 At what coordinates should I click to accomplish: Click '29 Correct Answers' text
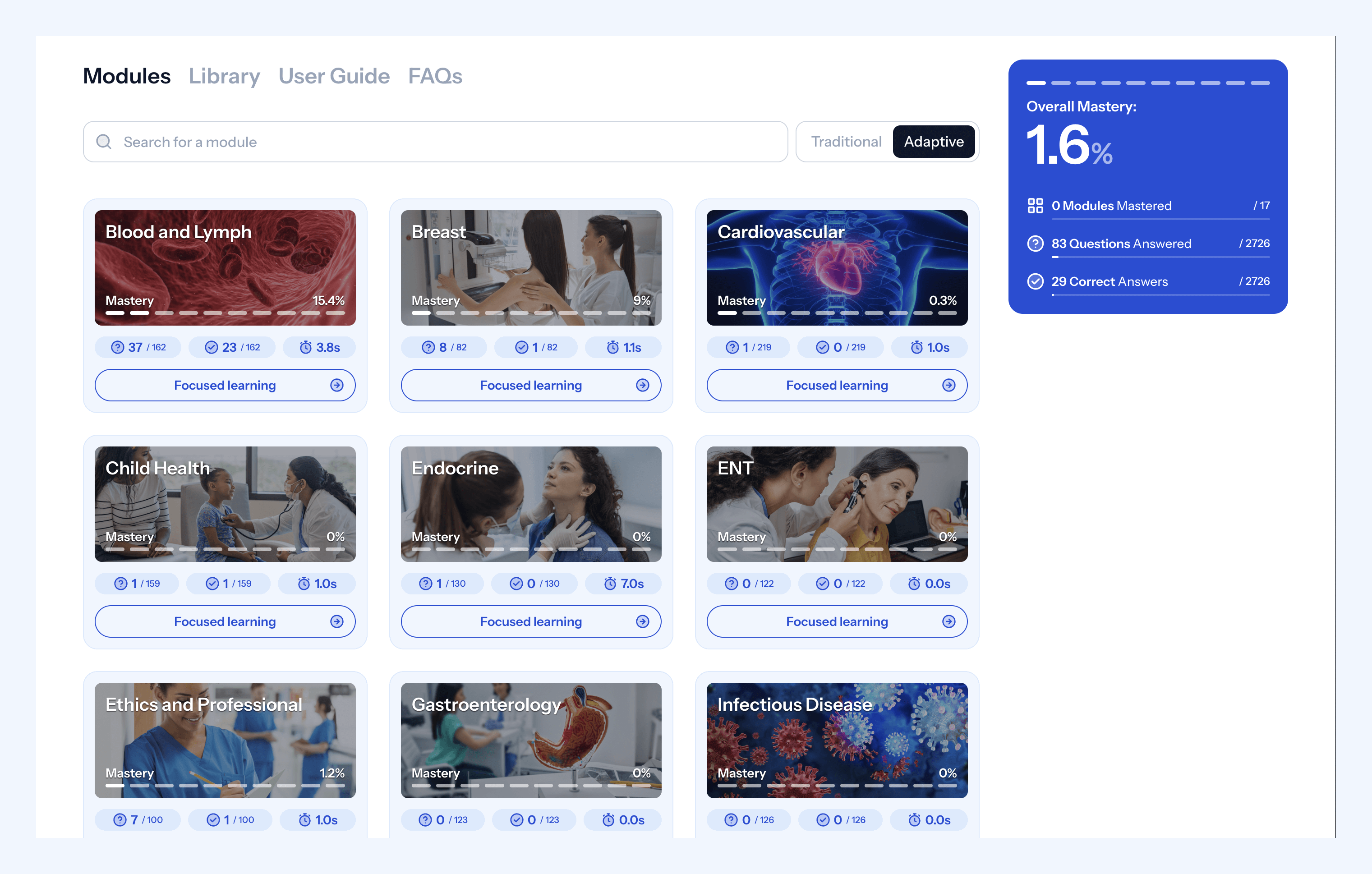click(x=1110, y=281)
